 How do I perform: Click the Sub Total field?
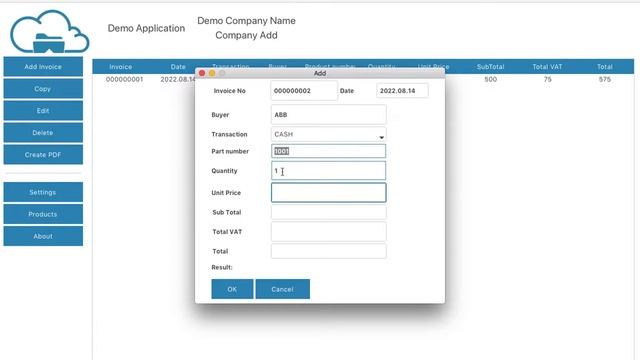pyautogui.click(x=329, y=212)
